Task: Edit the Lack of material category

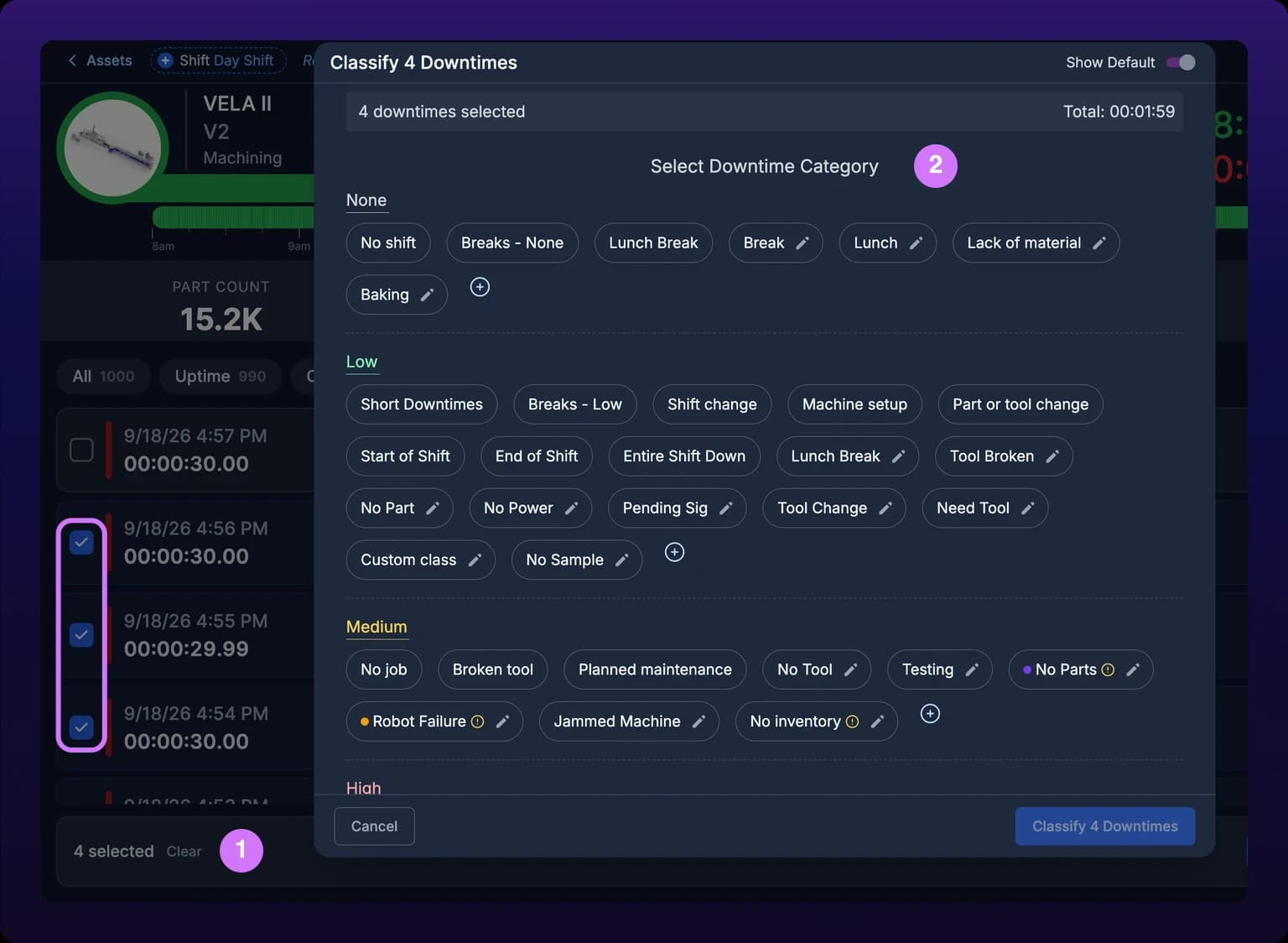Action: point(1099,243)
